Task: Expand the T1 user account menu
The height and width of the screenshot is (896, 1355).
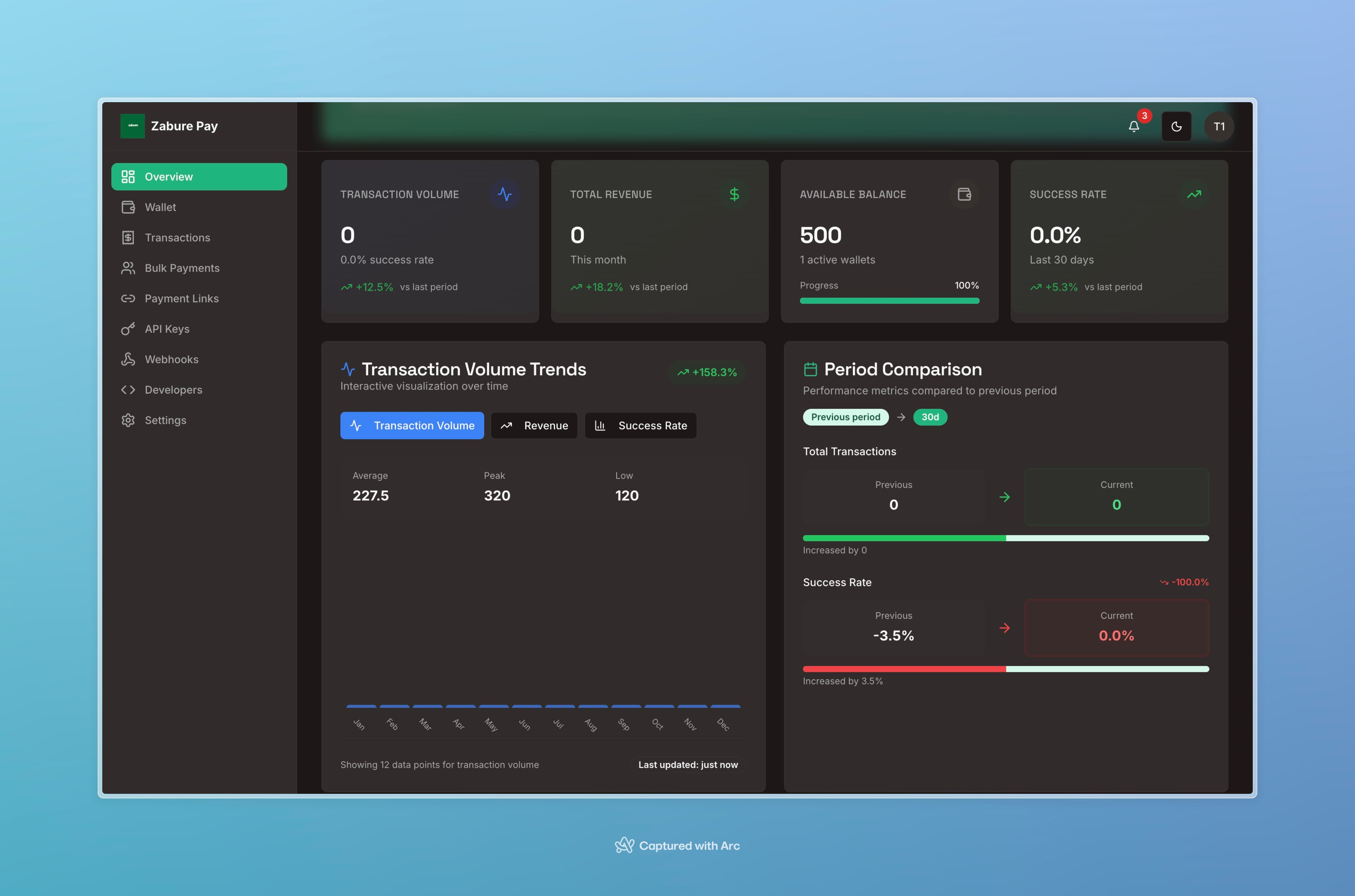Action: 1219,126
